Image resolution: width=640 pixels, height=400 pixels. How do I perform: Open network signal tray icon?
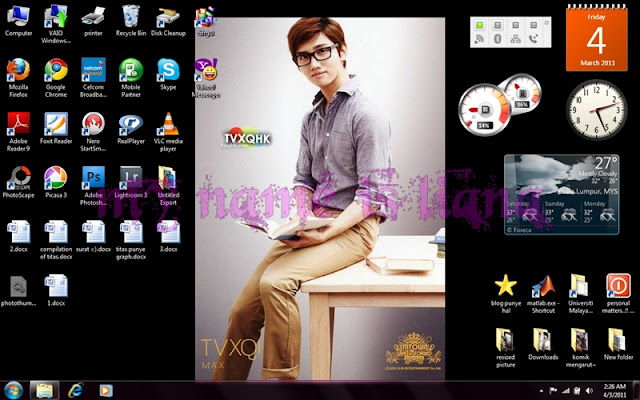click(x=565, y=391)
